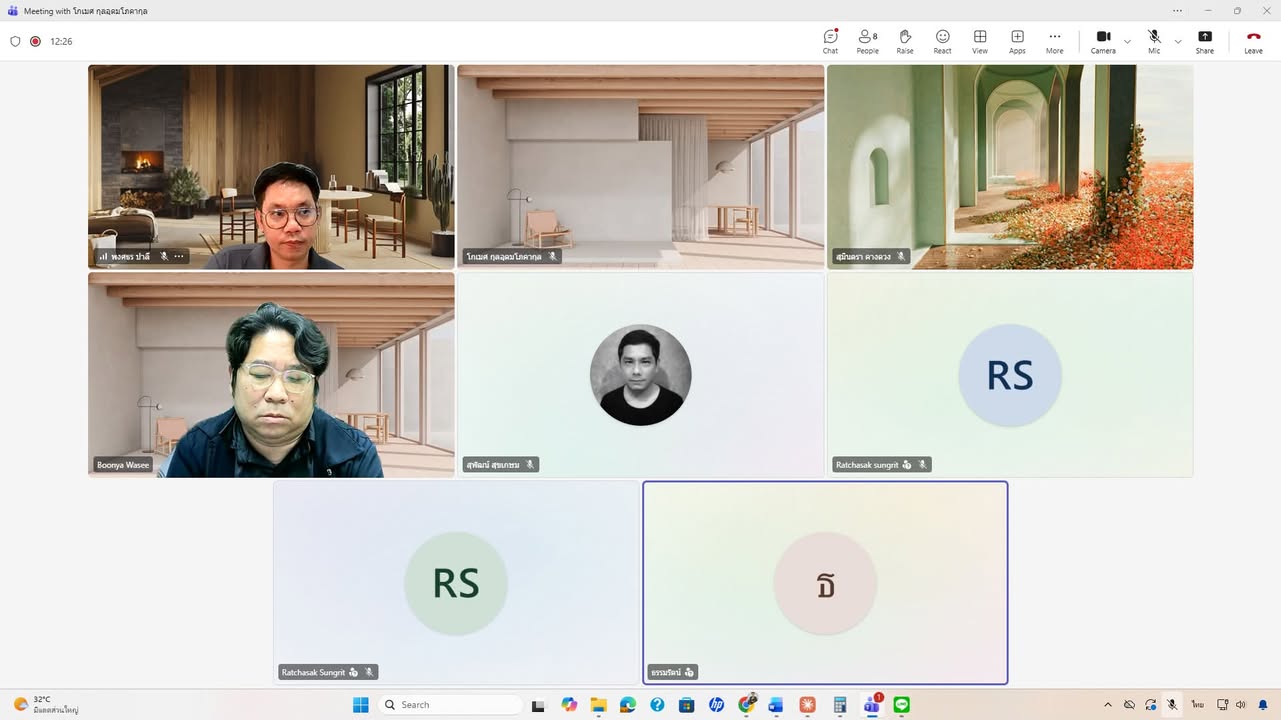Open More actions ellipsis menu
This screenshot has width=1281, height=720.
pos(1055,41)
